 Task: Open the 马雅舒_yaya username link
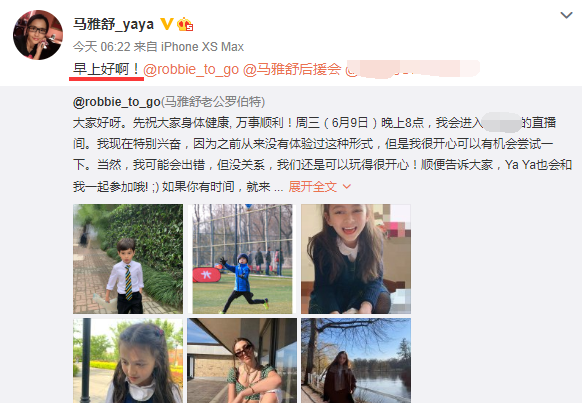113,24
